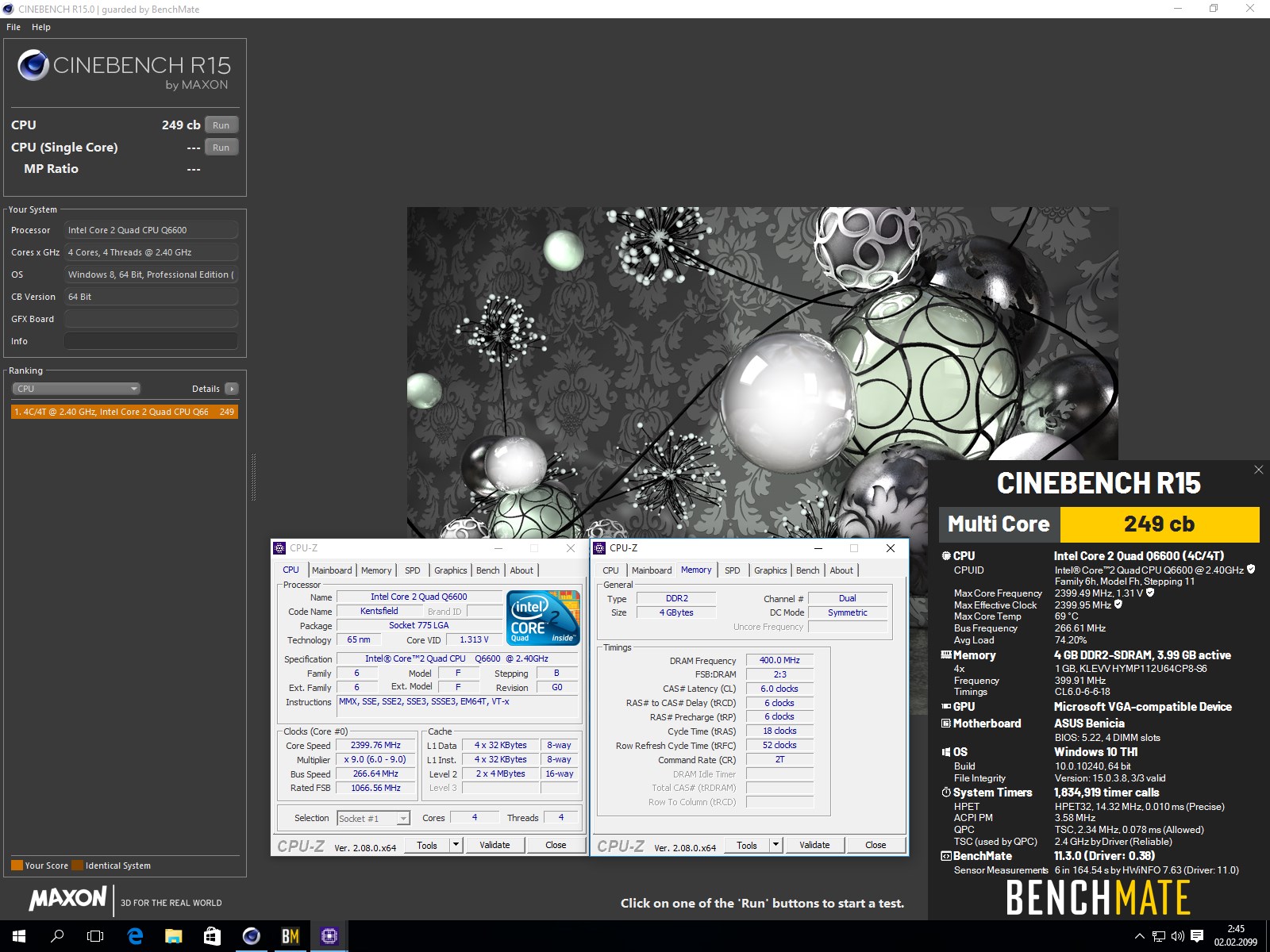Switch to CPU-Z taskbar icon
Image resolution: width=1270 pixels, height=952 pixels.
pos(329,936)
